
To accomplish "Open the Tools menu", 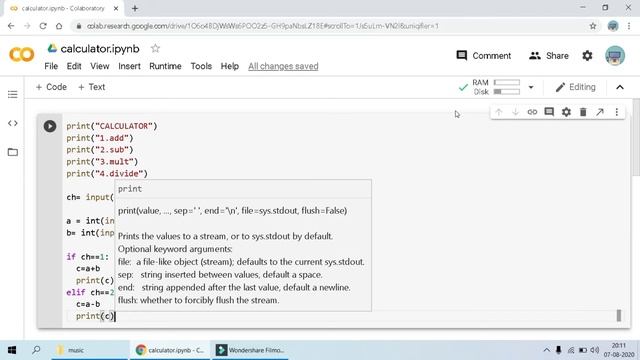I will pos(201,66).
